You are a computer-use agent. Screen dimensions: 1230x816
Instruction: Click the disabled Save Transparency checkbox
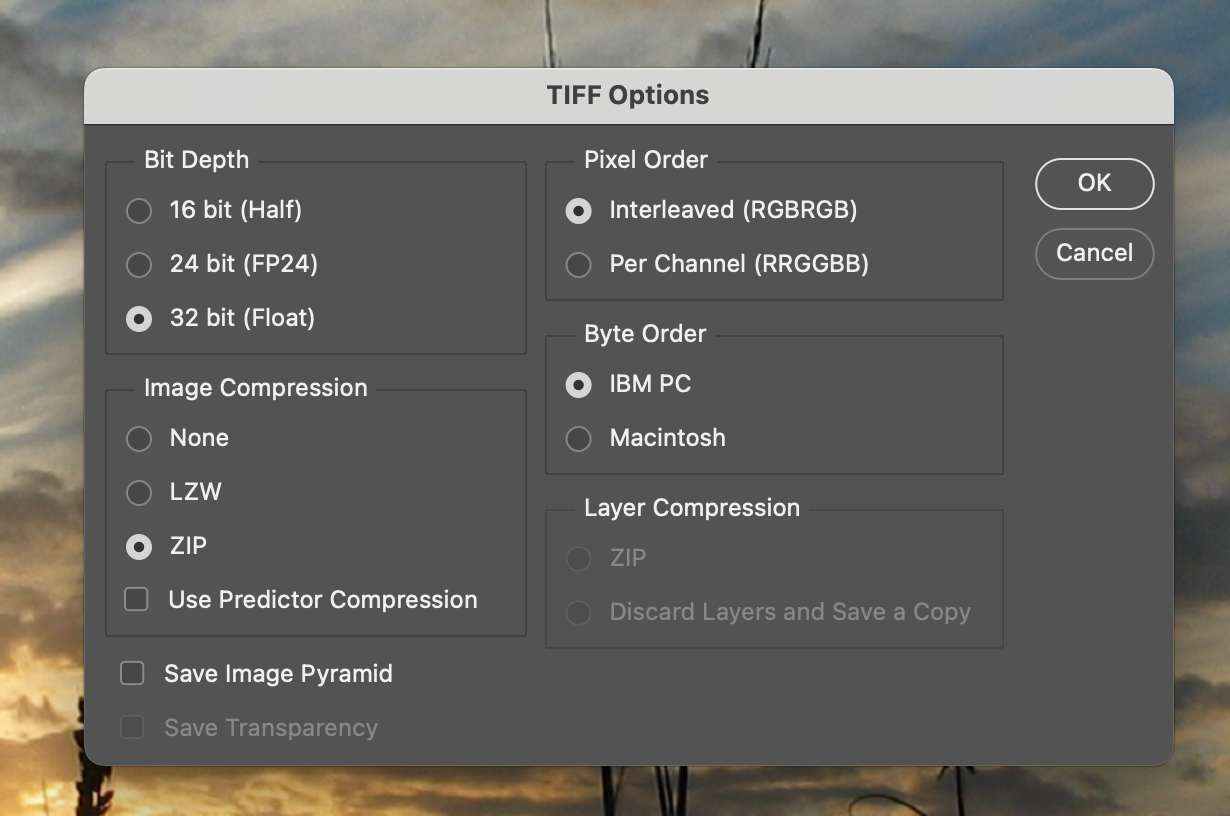(132, 727)
